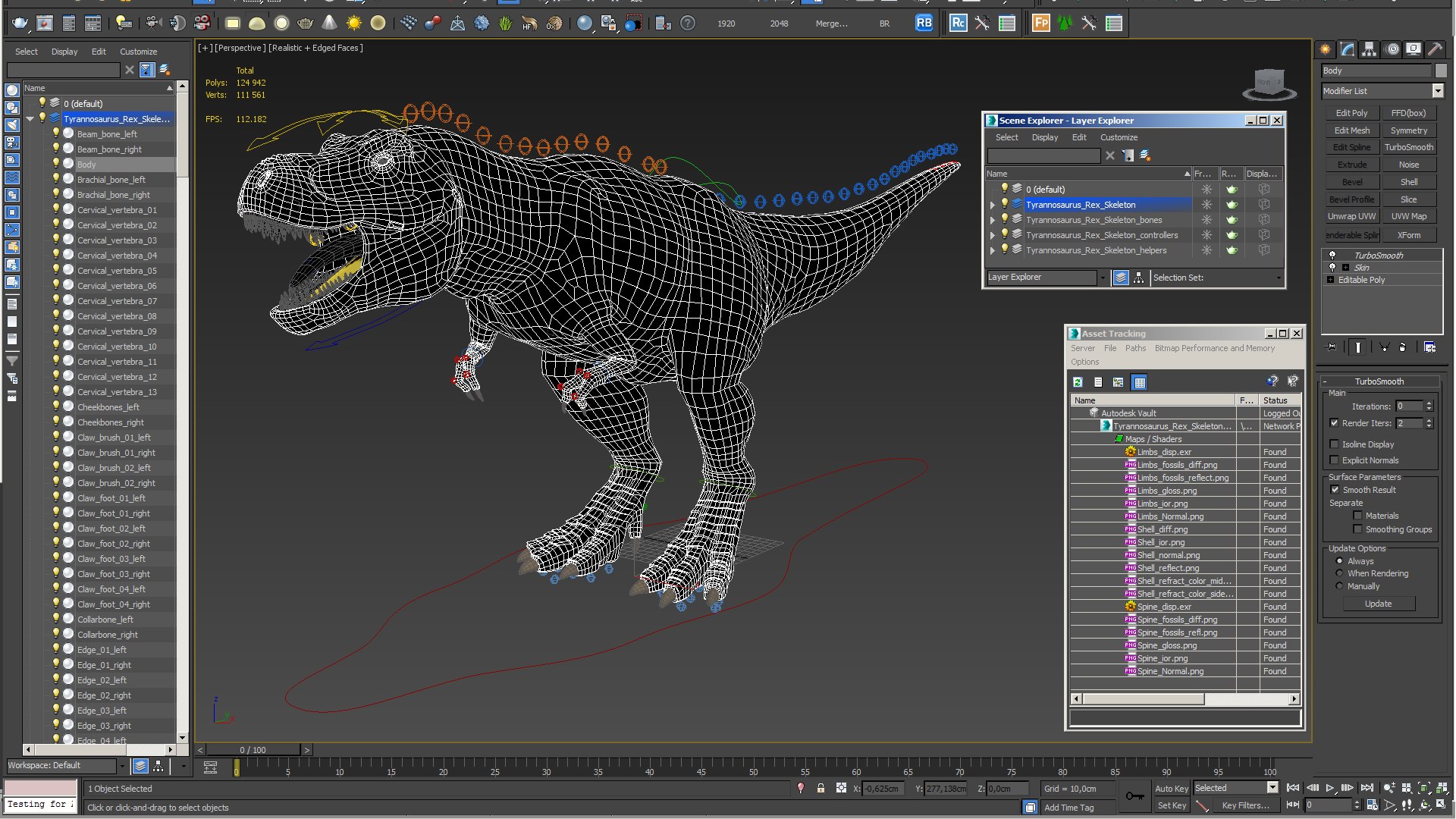
Task: Click the cone primitive toolbar icon
Action: [329, 24]
